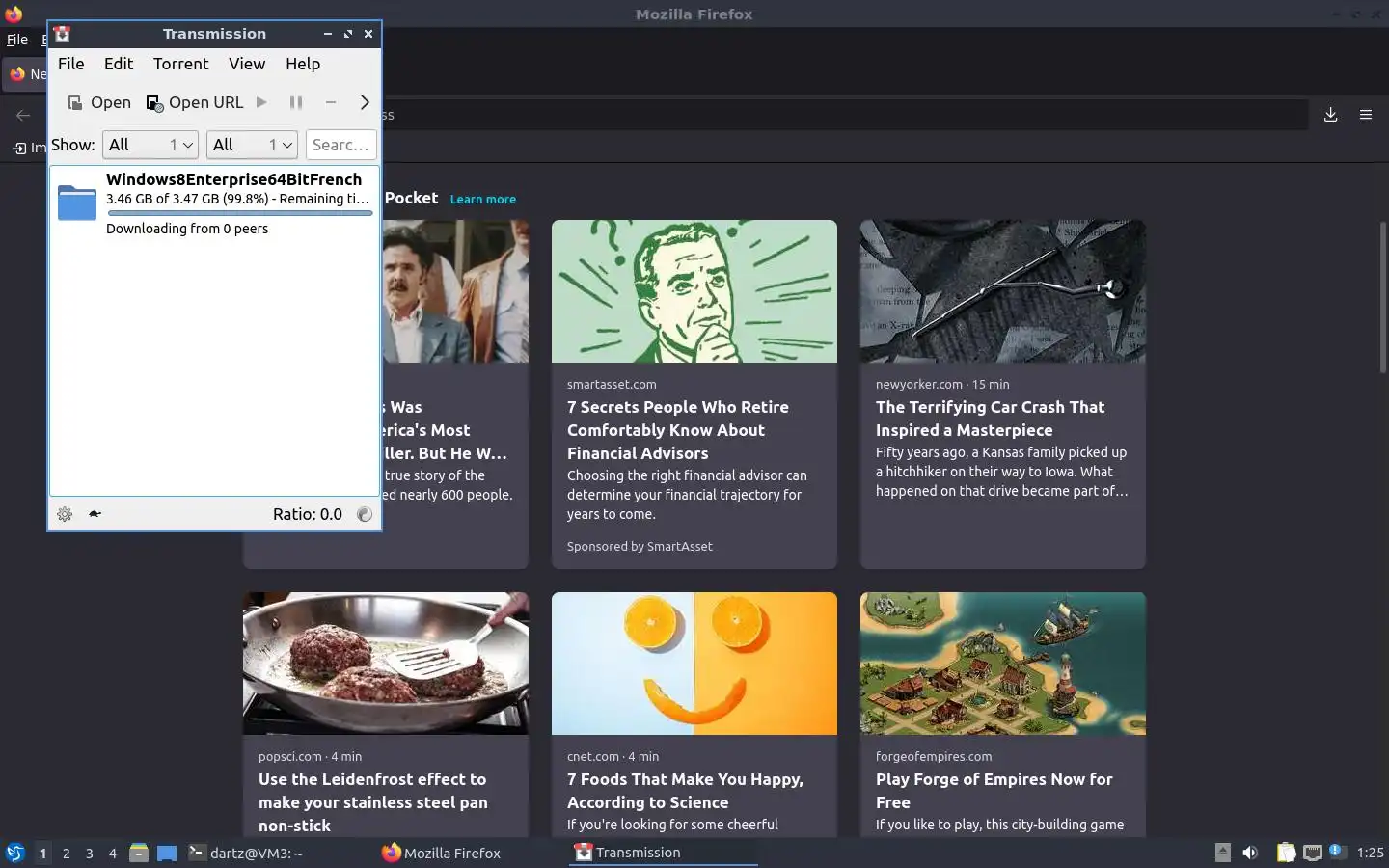
Task: Click the orange smiley face thumbnail
Action: pyautogui.click(x=694, y=664)
